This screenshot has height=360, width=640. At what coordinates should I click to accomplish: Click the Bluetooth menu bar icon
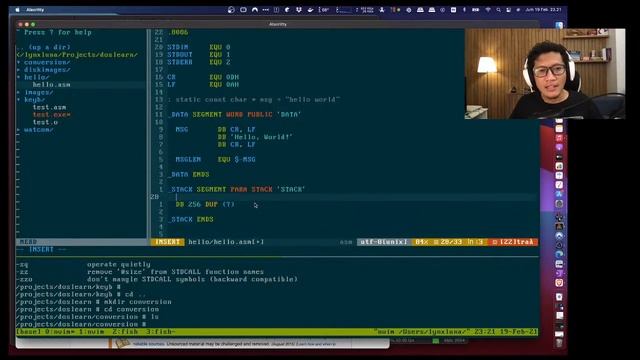[464, 10]
